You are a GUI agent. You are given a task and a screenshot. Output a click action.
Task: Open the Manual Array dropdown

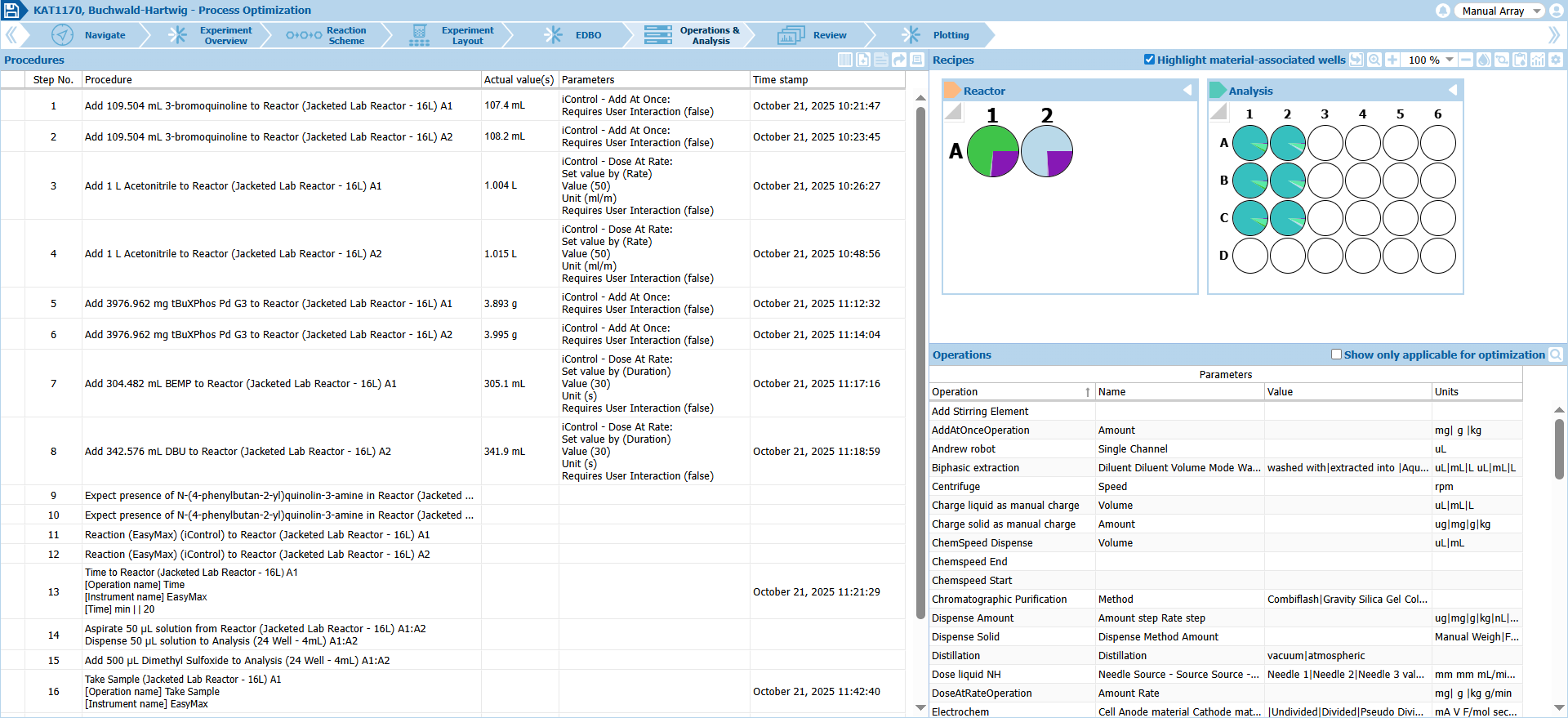(x=1501, y=11)
